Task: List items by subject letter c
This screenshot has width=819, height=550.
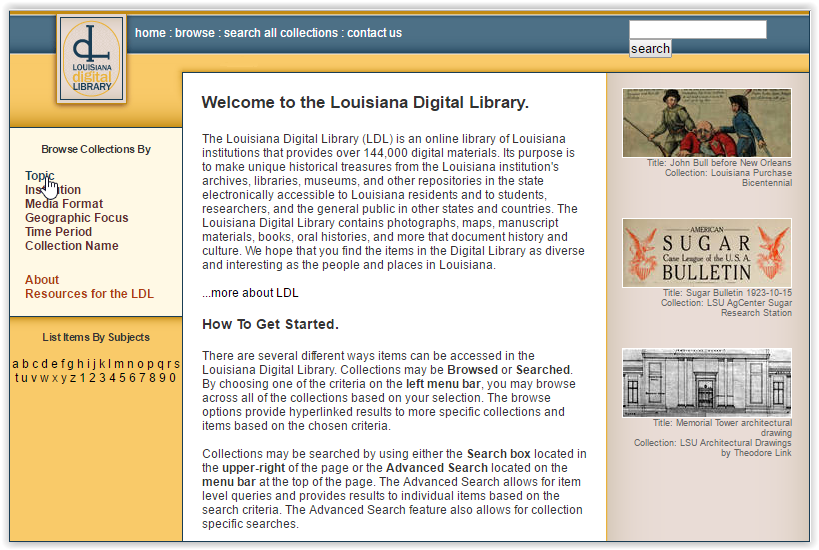Action: (36, 364)
